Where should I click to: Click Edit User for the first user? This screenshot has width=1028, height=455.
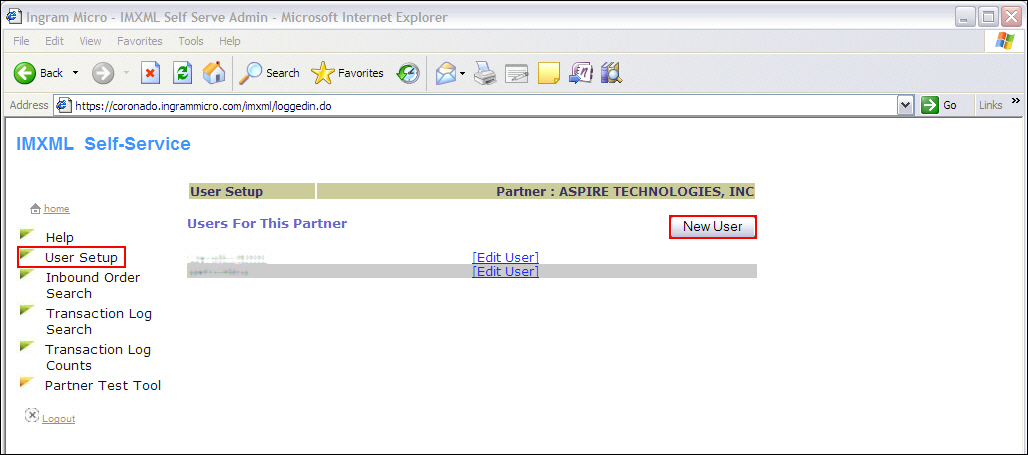[505, 257]
